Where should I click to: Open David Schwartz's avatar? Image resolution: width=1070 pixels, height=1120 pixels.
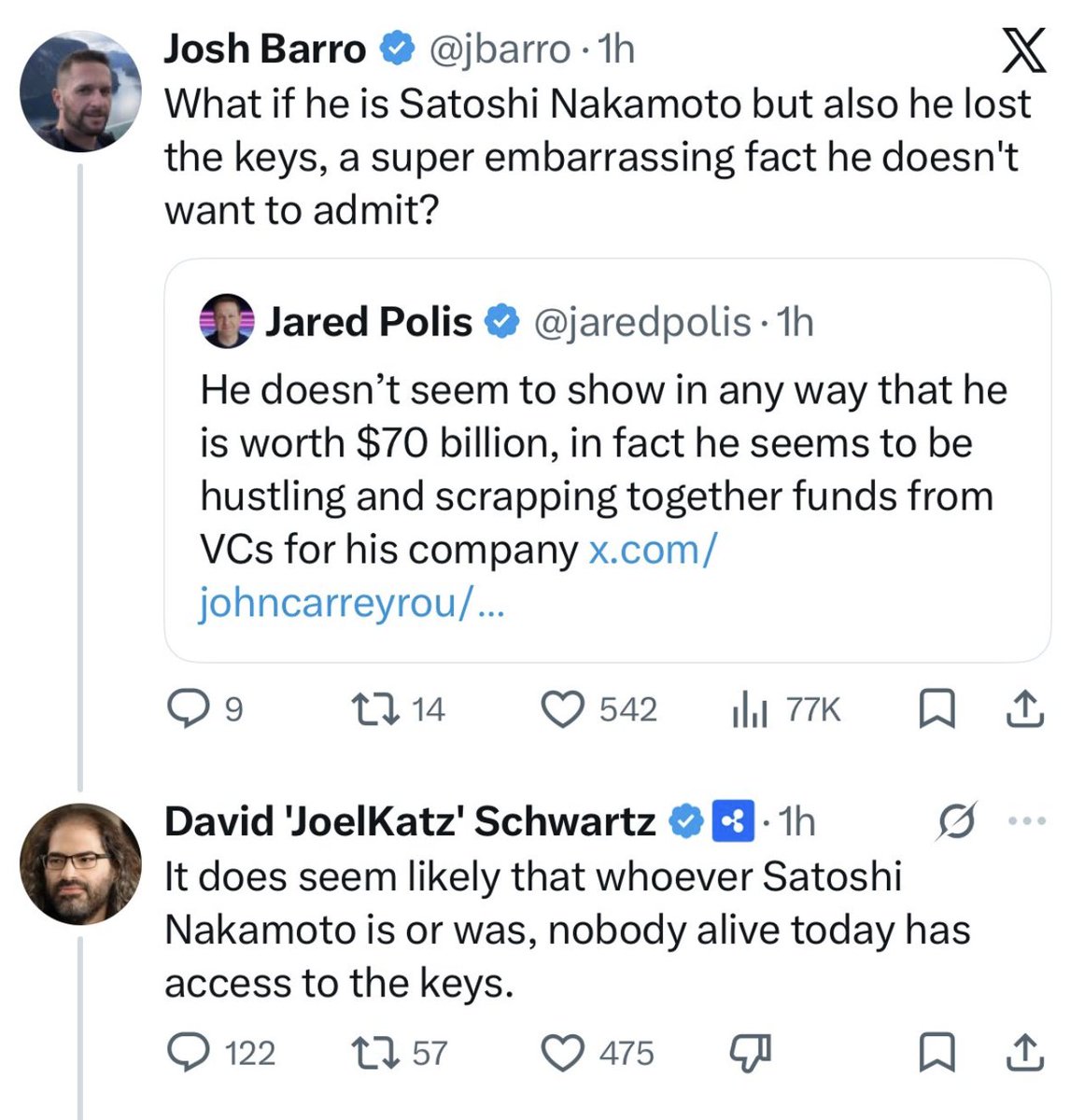81,863
